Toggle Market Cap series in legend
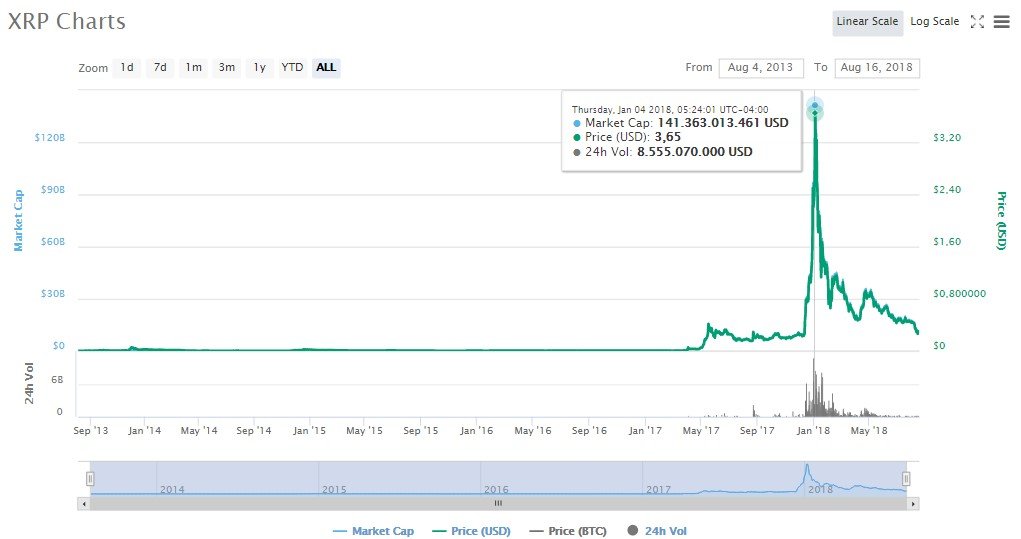 373,531
